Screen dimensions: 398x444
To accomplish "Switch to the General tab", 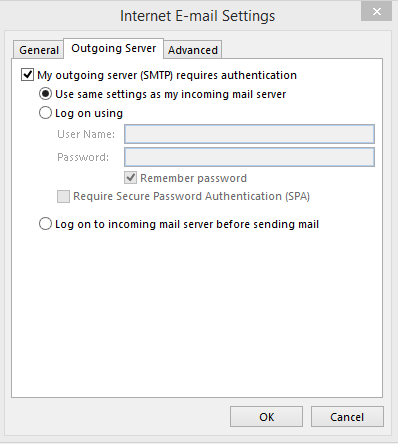I will pyautogui.click(x=39, y=50).
